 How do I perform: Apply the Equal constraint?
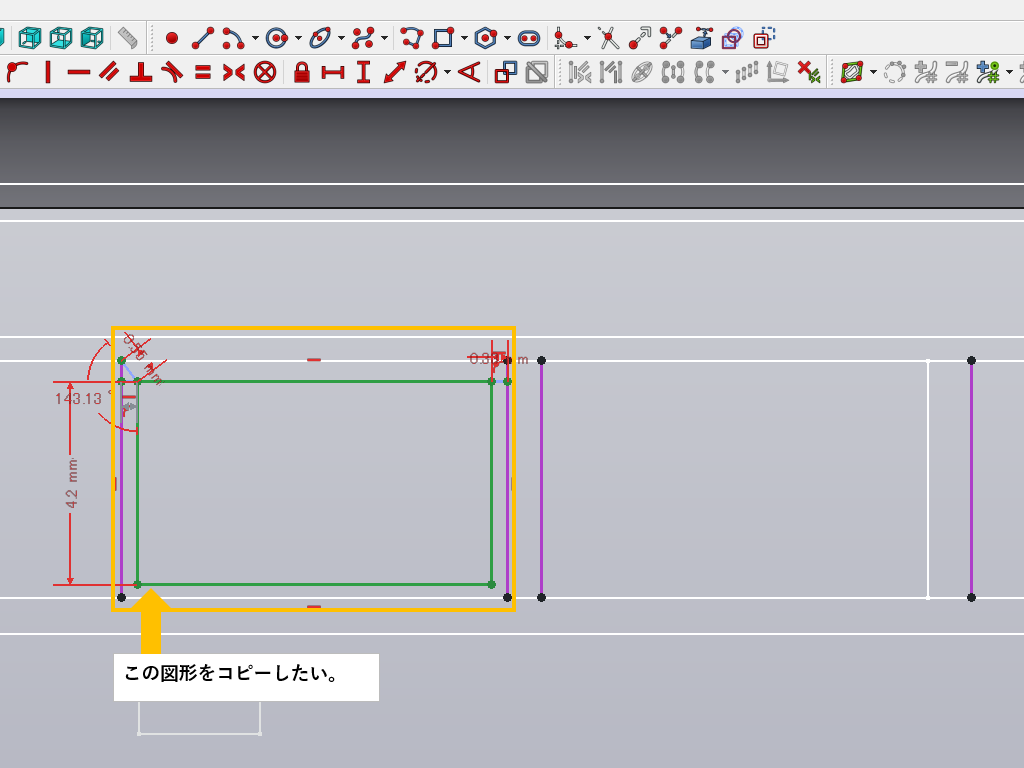203,72
